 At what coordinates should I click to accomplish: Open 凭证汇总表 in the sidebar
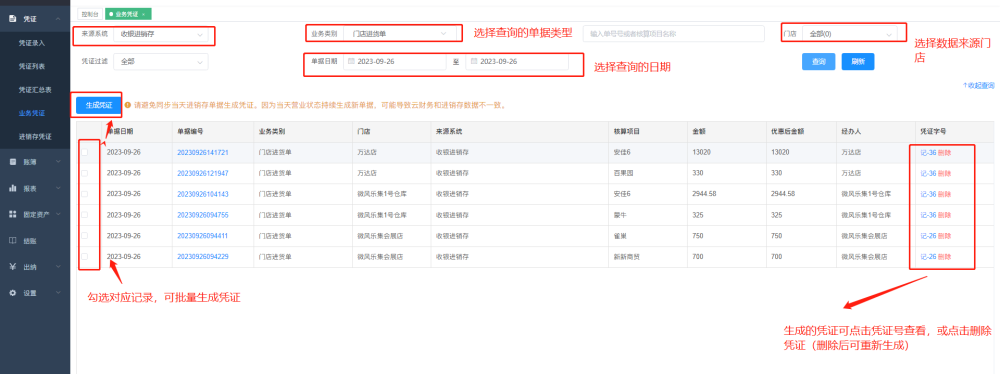coord(35,89)
